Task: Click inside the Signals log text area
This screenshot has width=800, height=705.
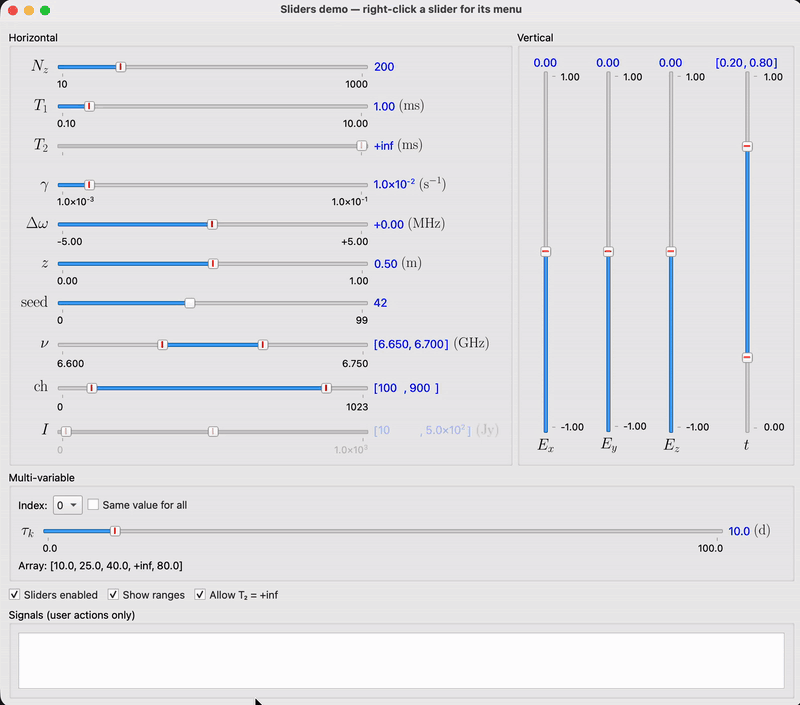Action: [401, 661]
